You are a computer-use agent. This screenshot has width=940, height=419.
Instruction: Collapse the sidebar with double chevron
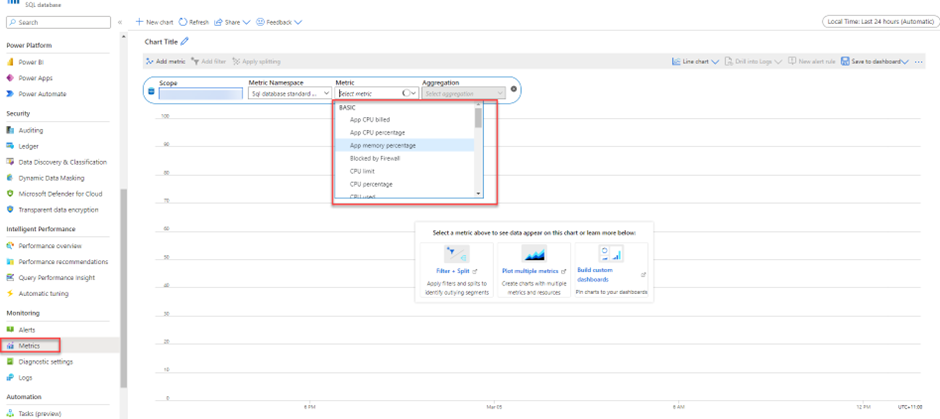(x=121, y=21)
